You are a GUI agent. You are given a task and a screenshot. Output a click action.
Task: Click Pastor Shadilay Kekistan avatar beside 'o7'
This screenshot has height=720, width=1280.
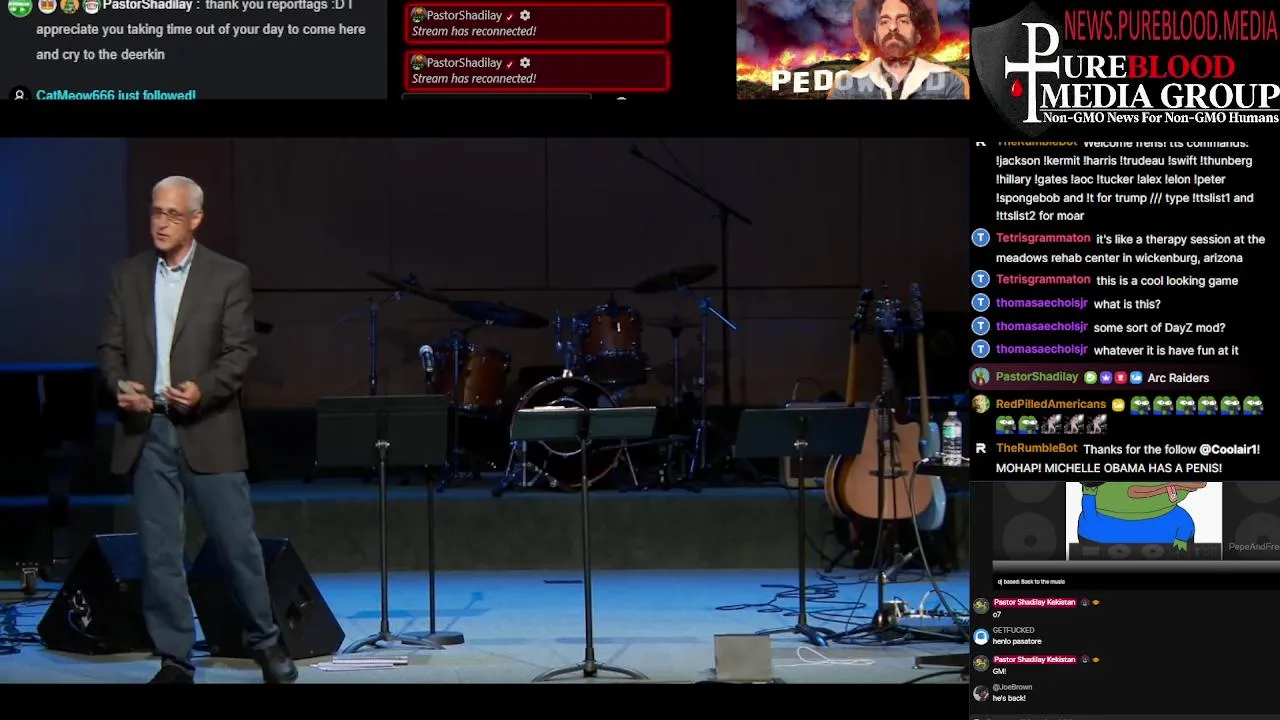click(x=981, y=606)
